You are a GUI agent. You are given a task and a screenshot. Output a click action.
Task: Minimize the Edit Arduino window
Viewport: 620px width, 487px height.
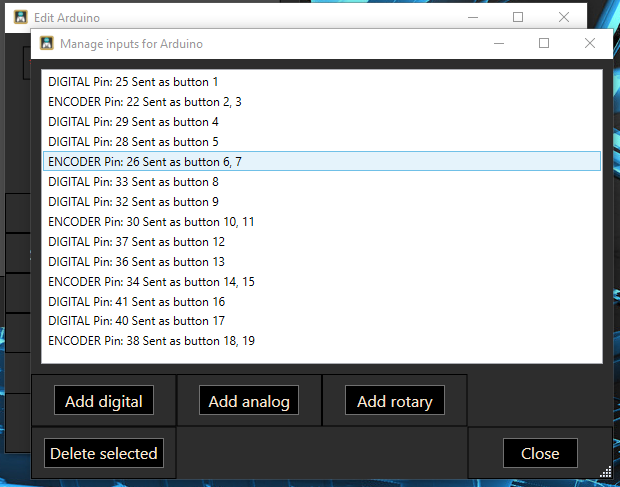pos(473,17)
